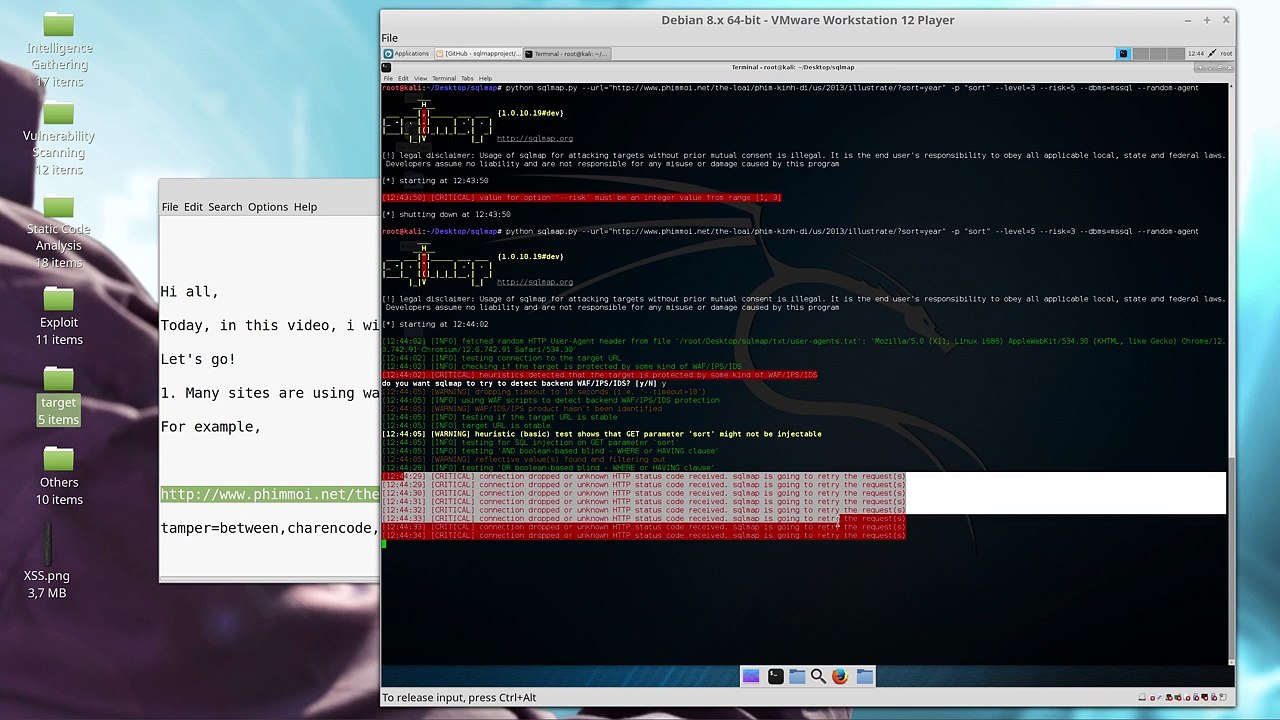Open the Exploit folder on desktop
This screenshot has width=1280, height=720.
pos(59,298)
